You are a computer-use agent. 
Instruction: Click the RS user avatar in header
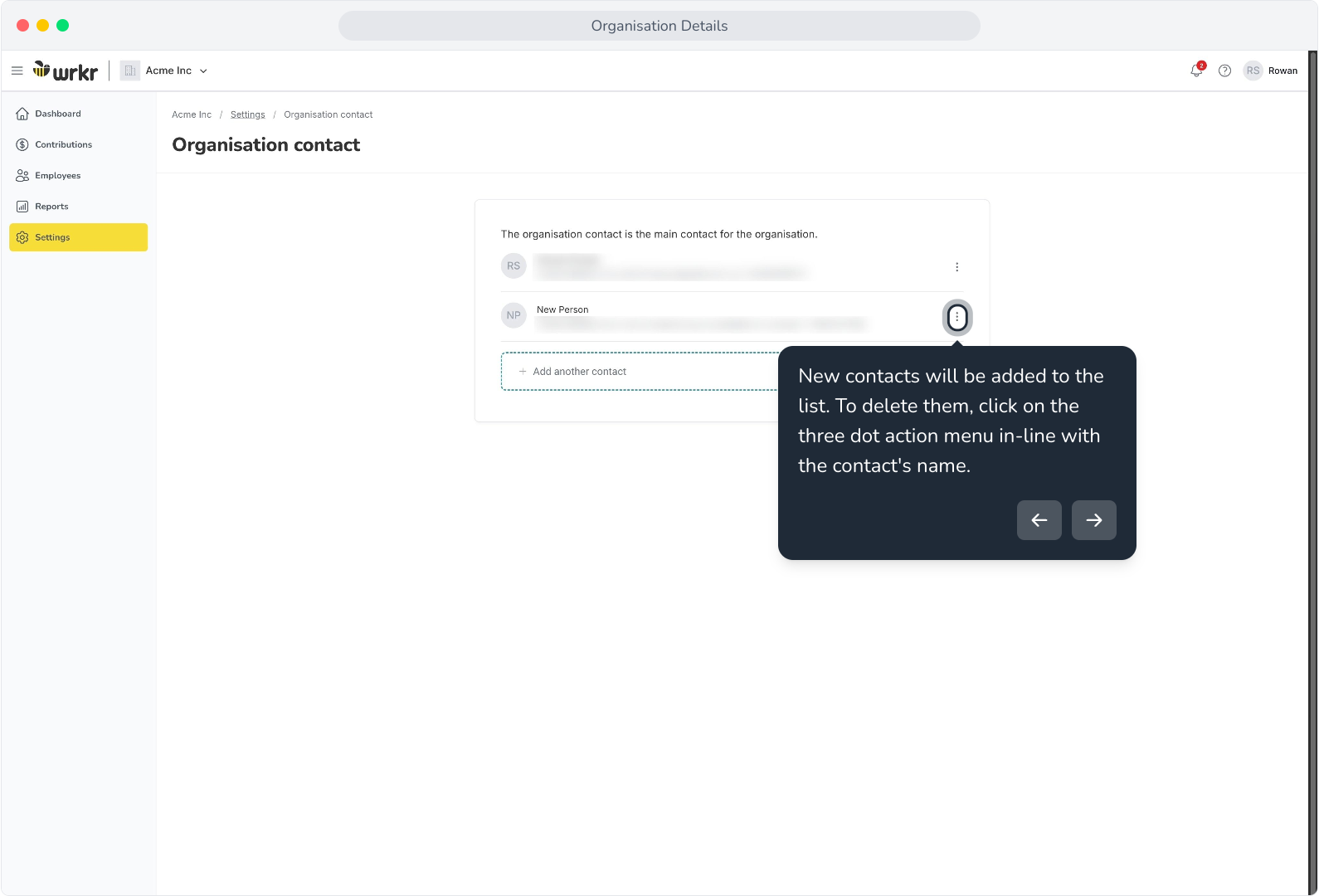click(1253, 71)
